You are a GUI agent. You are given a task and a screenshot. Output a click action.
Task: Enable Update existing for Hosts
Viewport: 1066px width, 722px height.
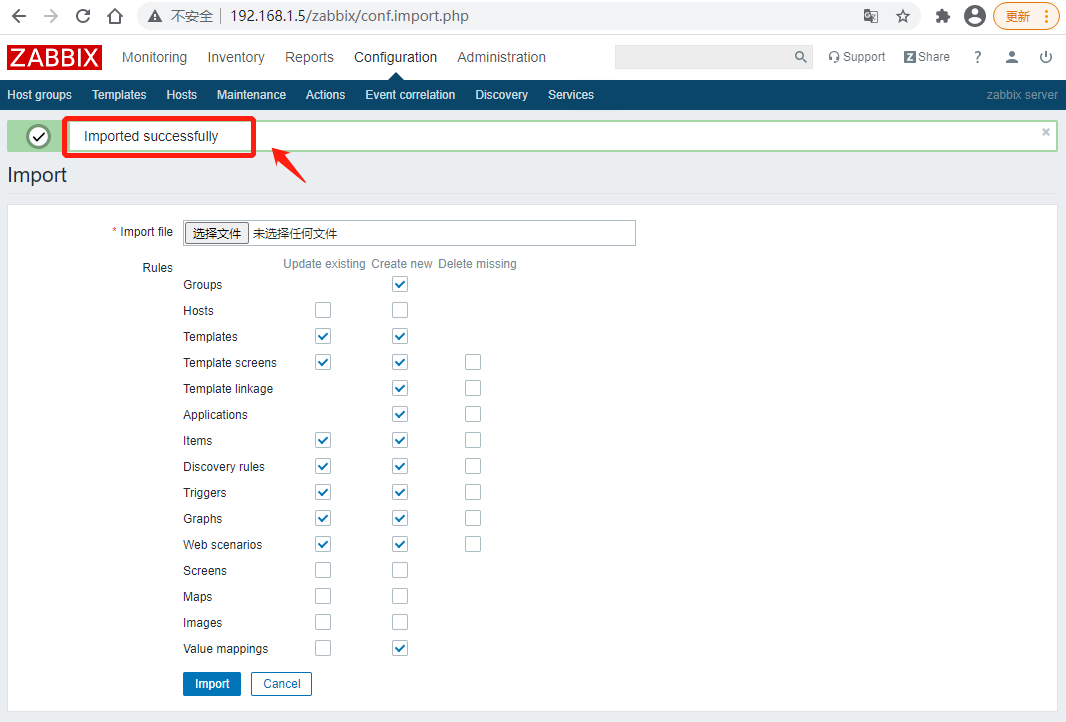(323, 310)
